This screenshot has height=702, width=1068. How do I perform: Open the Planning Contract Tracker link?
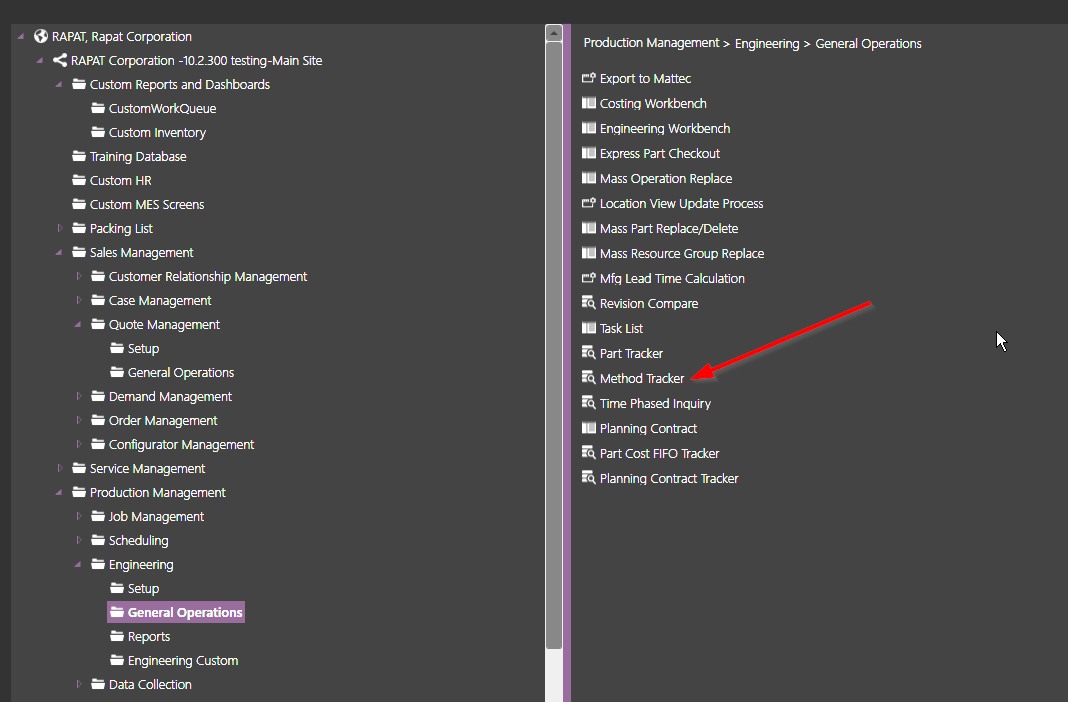coord(669,478)
